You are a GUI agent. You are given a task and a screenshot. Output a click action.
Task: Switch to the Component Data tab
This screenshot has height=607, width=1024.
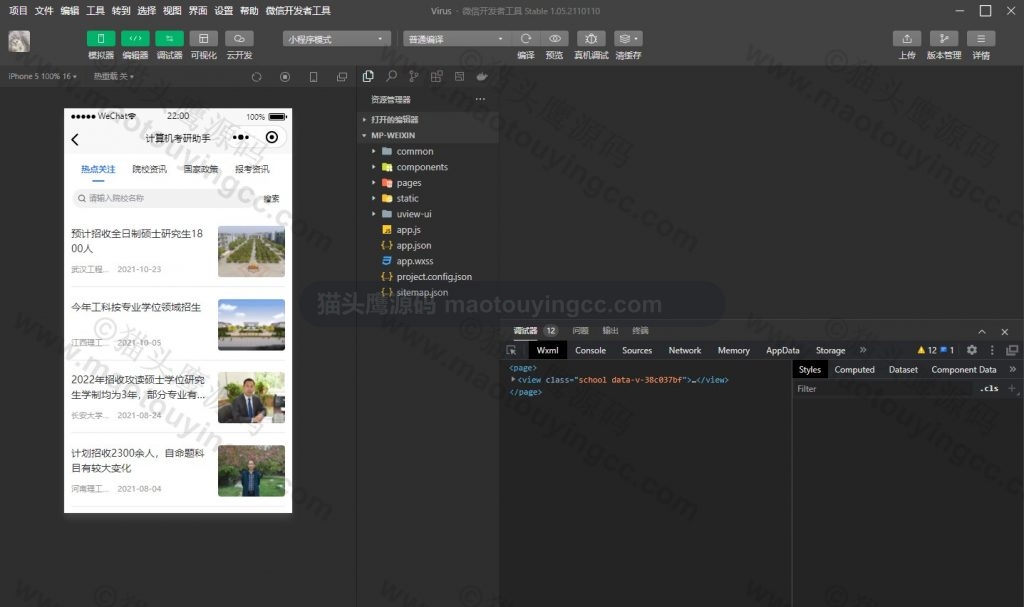(x=963, y=369)
